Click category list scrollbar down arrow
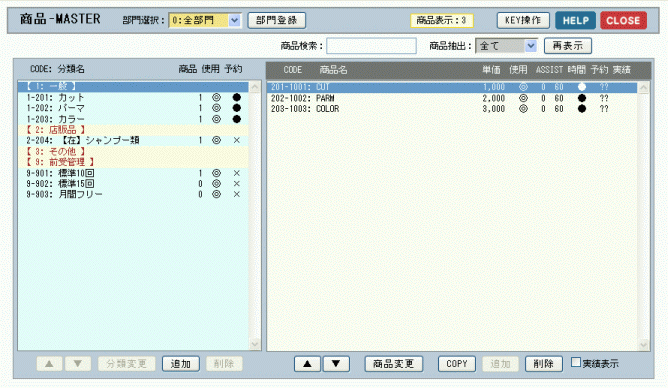 255,344
